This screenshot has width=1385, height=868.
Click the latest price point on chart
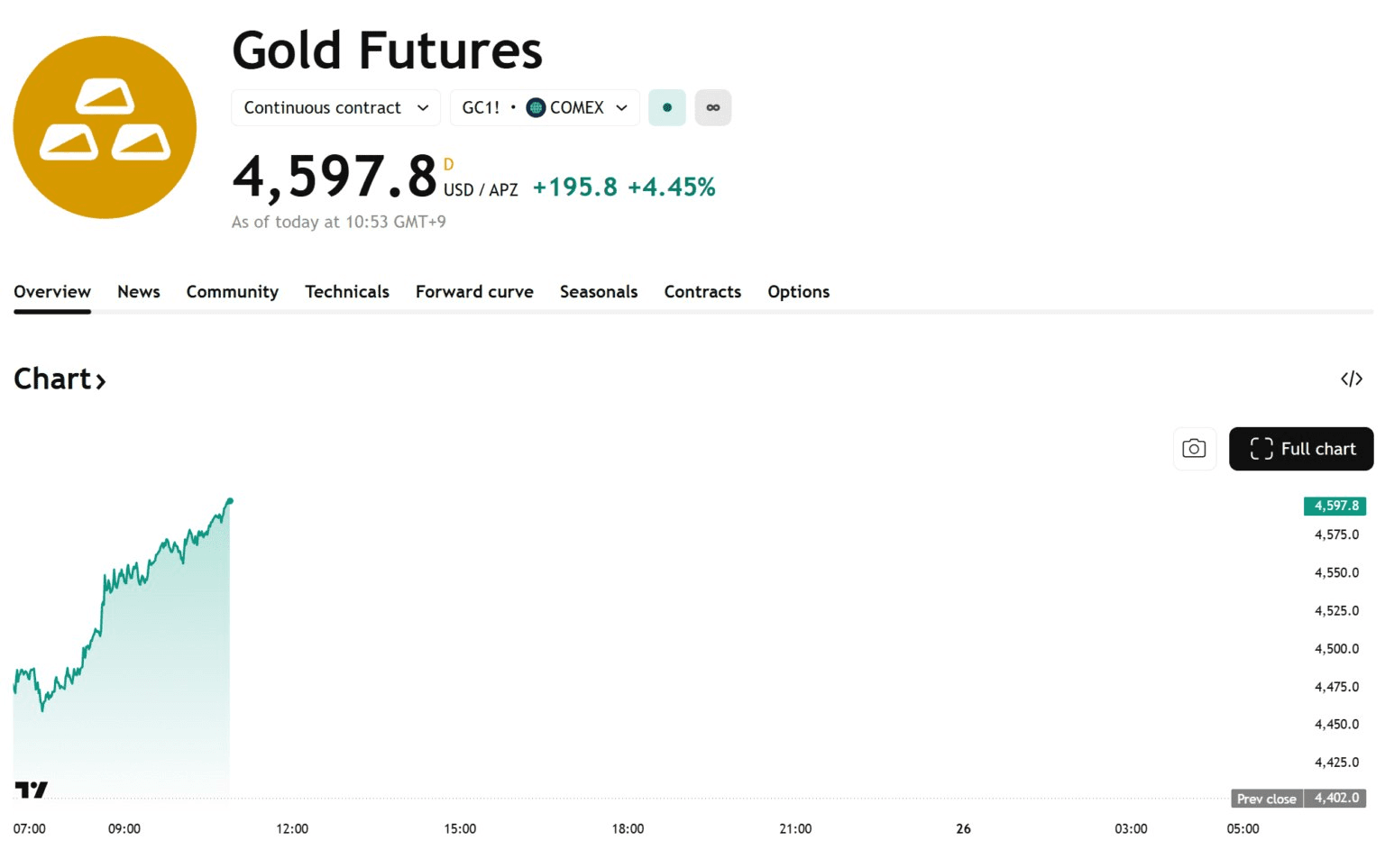tap(230, 500)
